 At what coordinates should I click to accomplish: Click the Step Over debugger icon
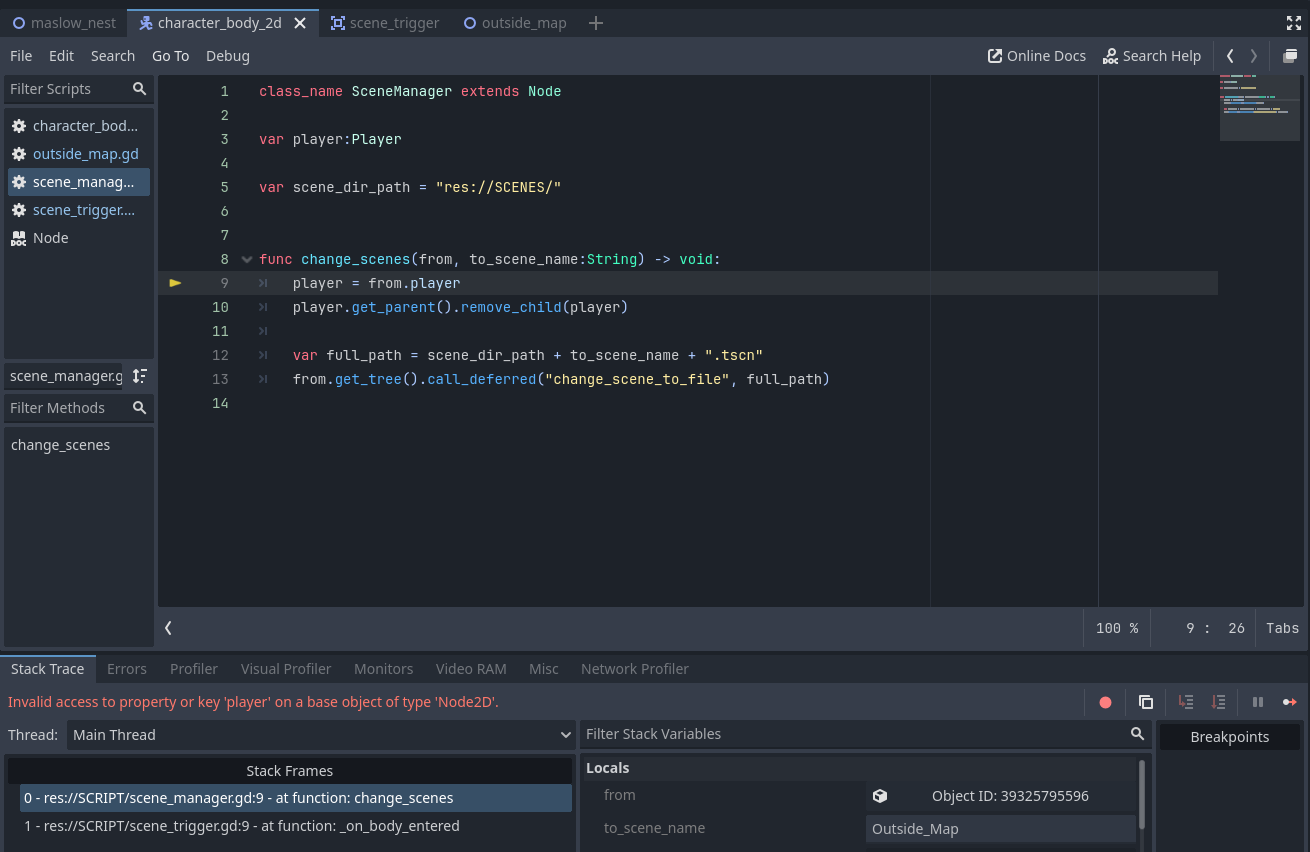click(1218, 702)
